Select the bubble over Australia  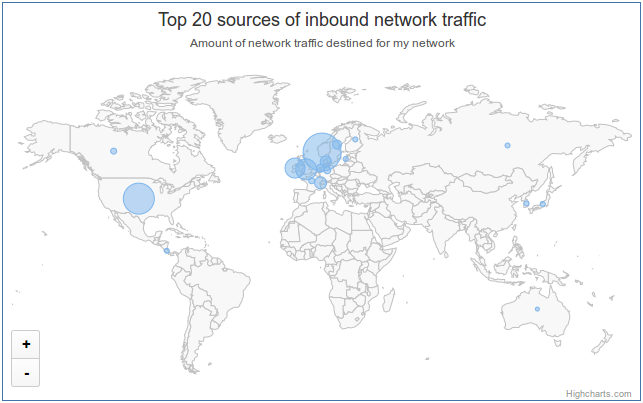click(x=537, y=309)
